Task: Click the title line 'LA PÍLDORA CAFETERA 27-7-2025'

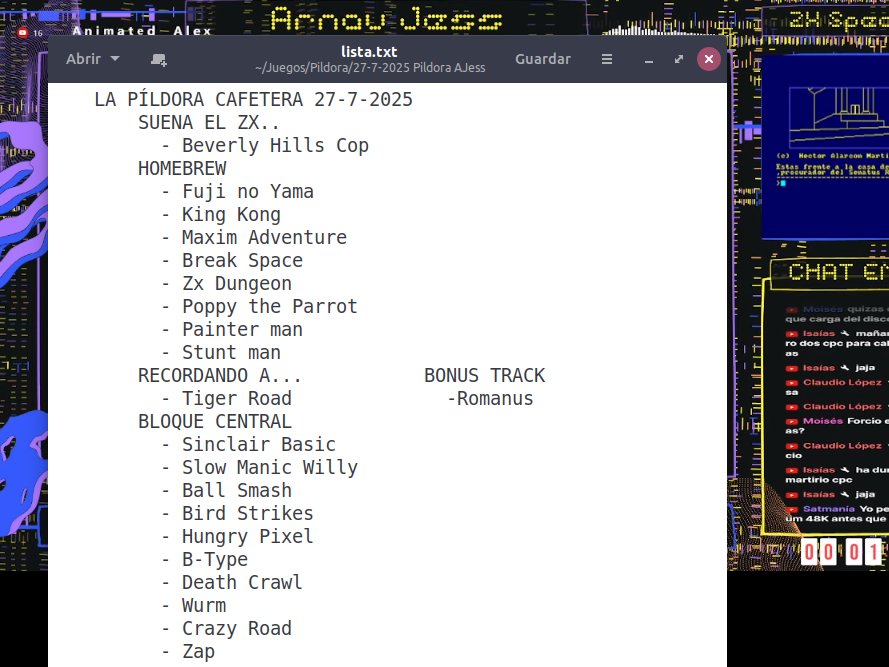Action: point(253,99)
